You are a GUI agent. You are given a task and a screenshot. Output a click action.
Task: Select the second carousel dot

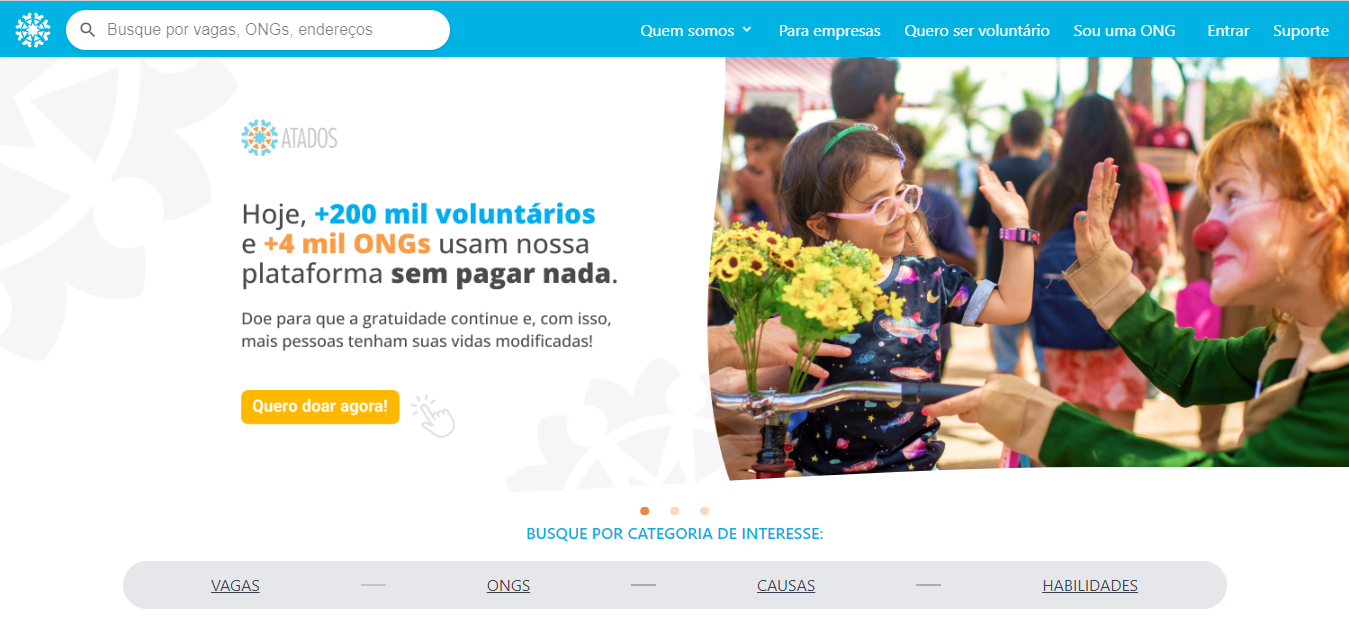coord(674,511)
